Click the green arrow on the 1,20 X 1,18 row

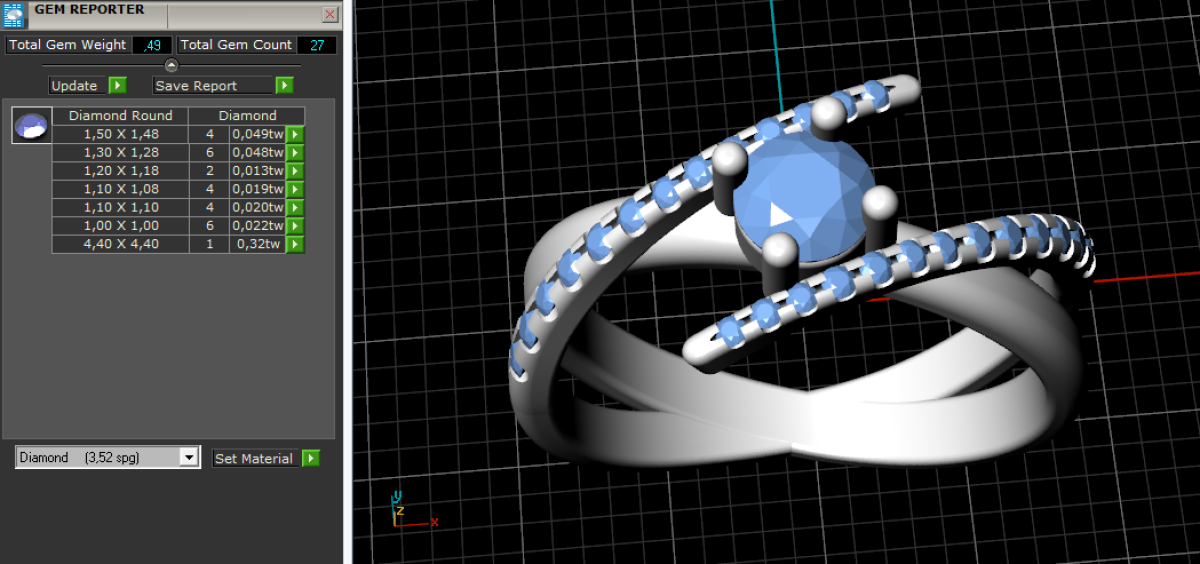coord(295,171)
